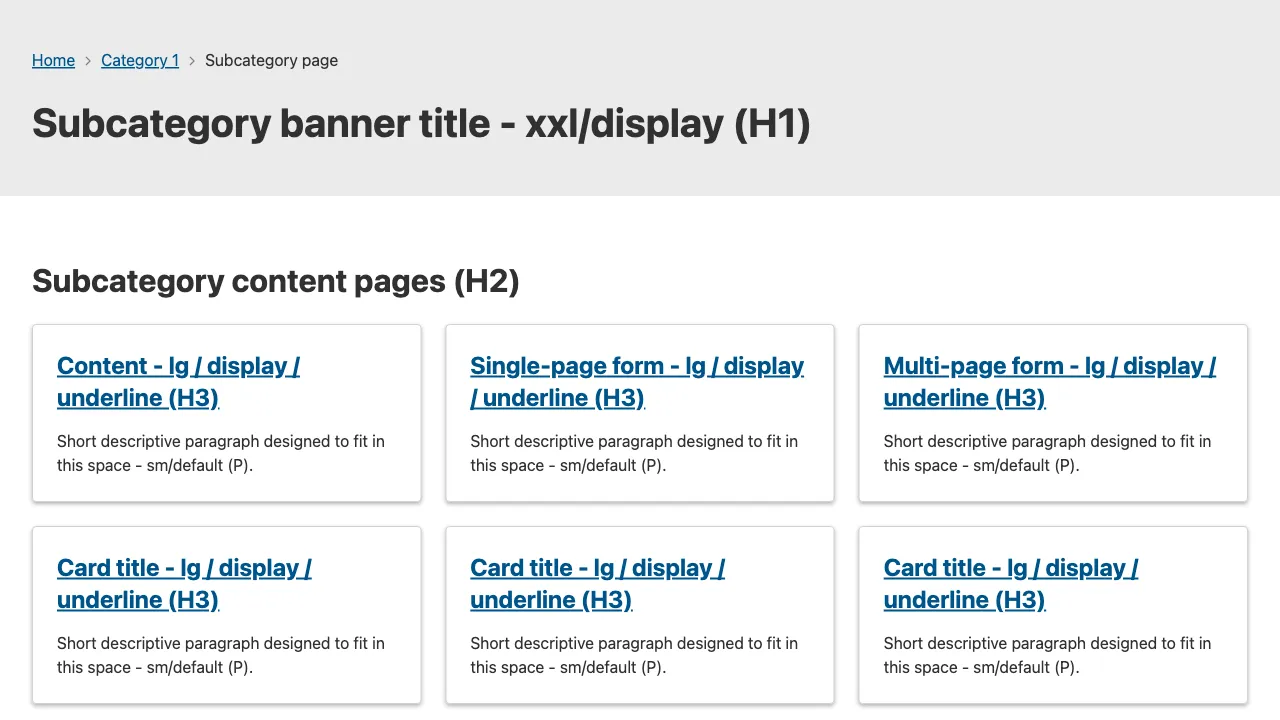
Task: Click the paragraph in the second Card title card
Action: coord(633,655)
